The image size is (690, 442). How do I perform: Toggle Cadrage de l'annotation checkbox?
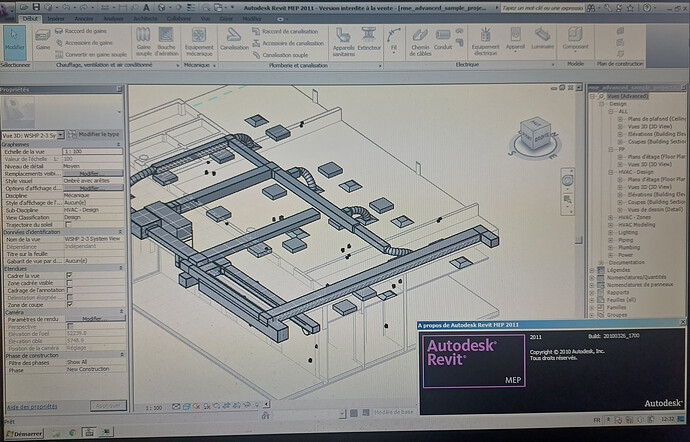click(69, 290)
